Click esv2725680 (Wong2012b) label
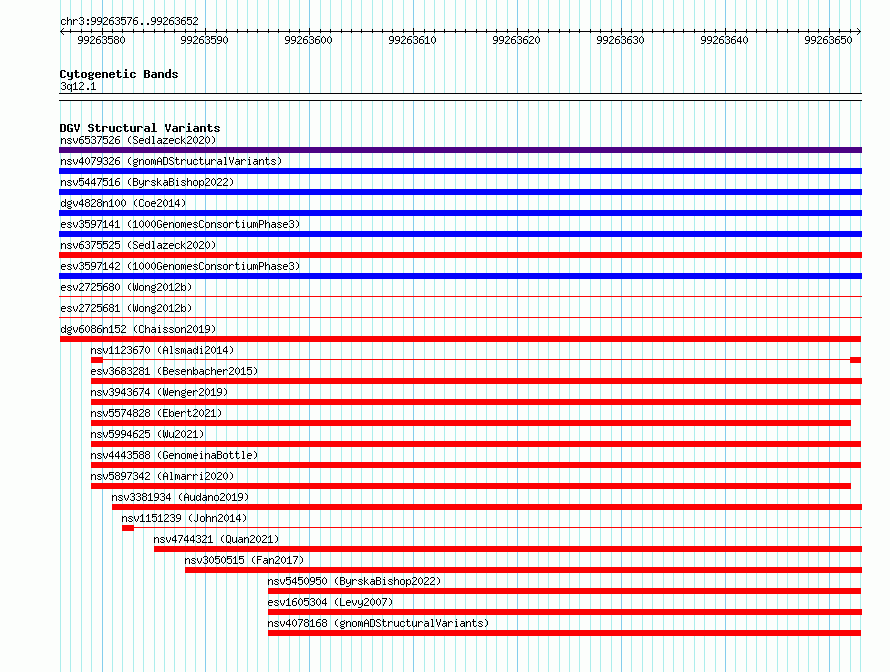The width and height of the screenshot is (890, 672). click(x=126, y=287)
